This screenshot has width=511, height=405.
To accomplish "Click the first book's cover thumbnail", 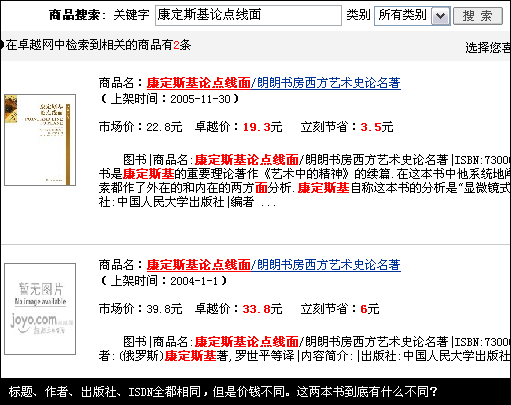I will pos(40,140).
